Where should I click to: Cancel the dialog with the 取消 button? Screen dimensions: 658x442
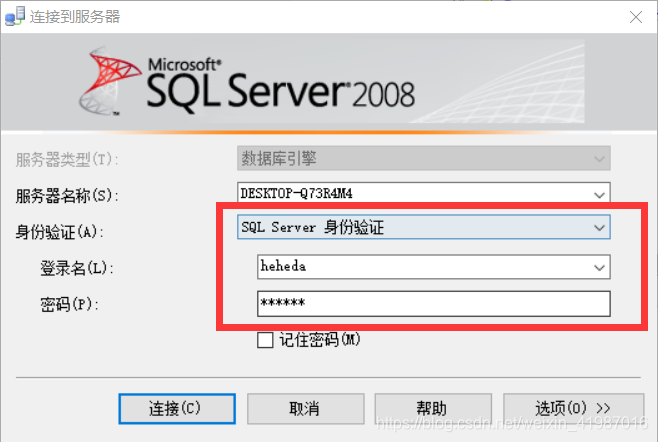coord(305,408)
